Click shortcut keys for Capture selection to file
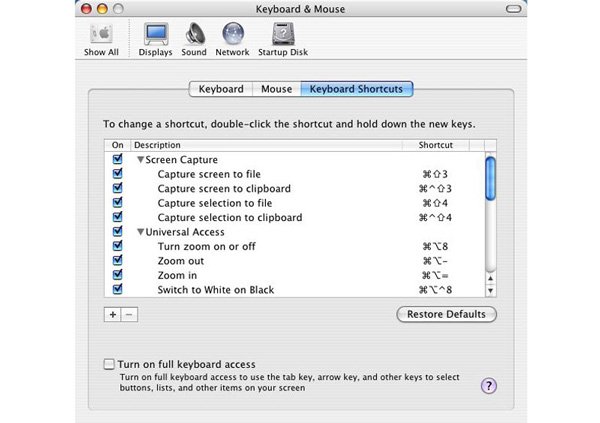 click(x=435, y=203)
